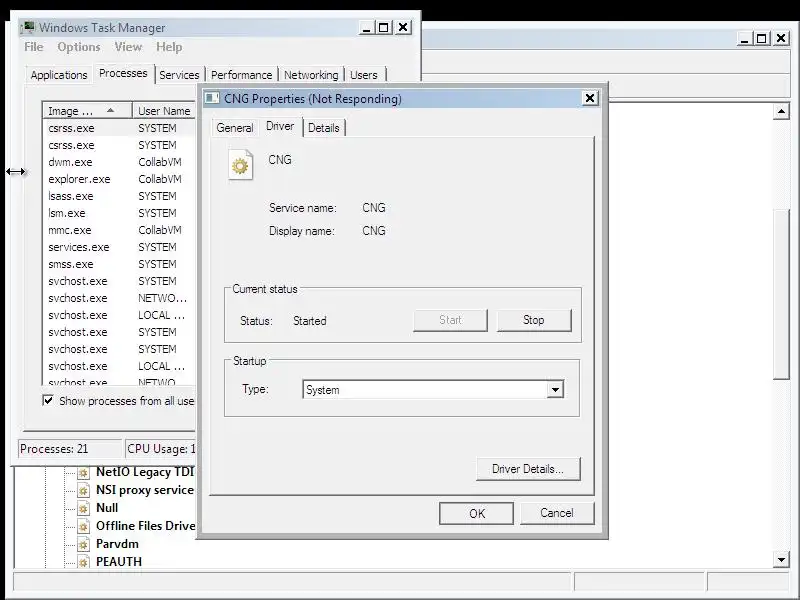Switch to the Networking tab
The width and height of the screenshot is (800, 600).
coord(311,75)
